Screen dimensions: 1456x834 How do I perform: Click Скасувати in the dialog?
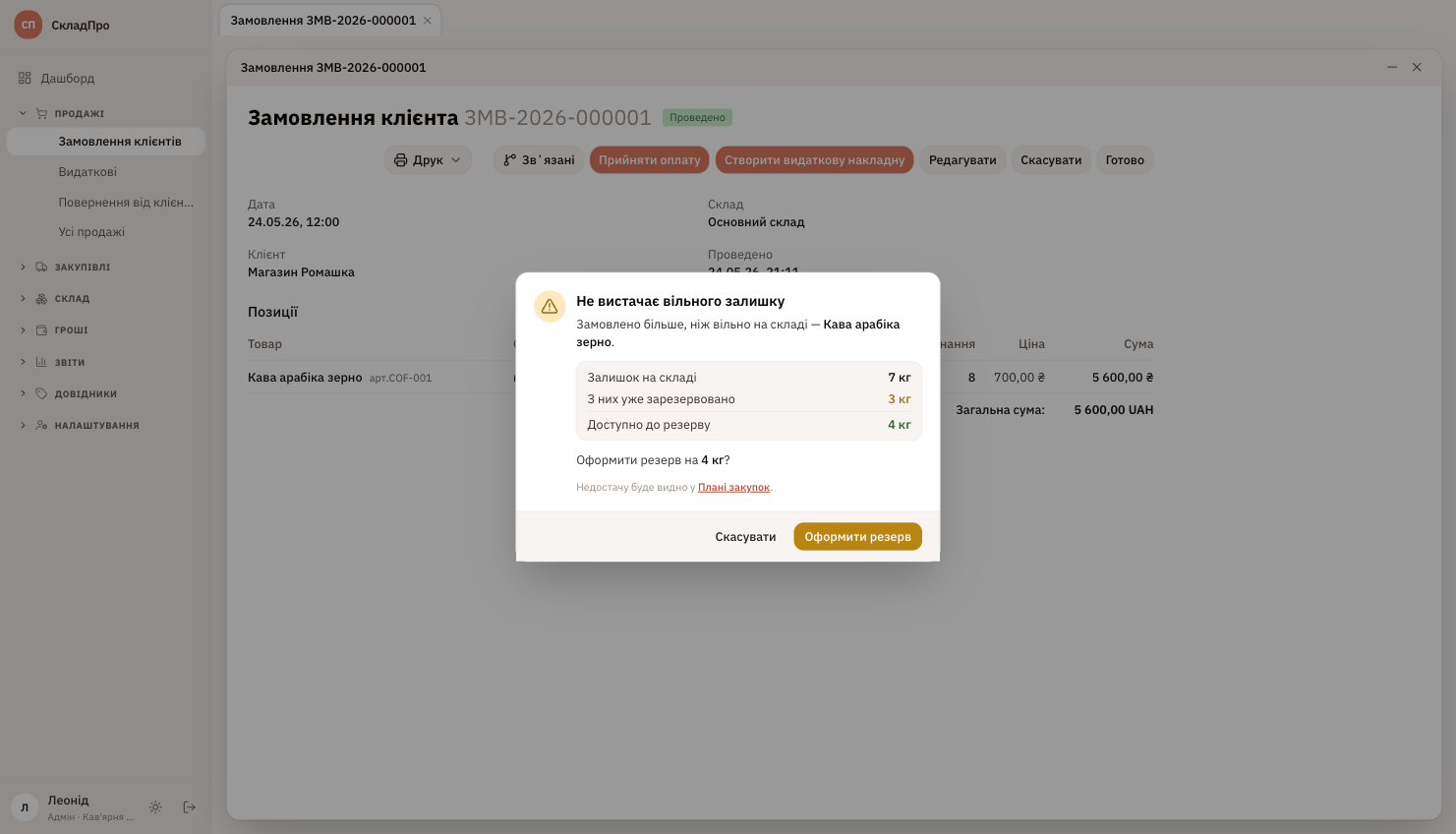(745, 537)
